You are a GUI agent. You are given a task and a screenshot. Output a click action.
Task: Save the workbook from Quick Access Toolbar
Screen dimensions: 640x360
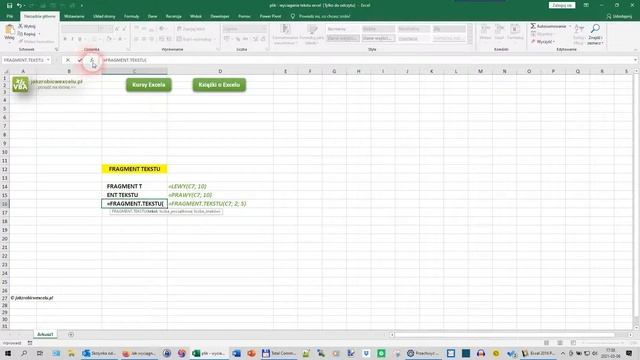coord(9,5)
